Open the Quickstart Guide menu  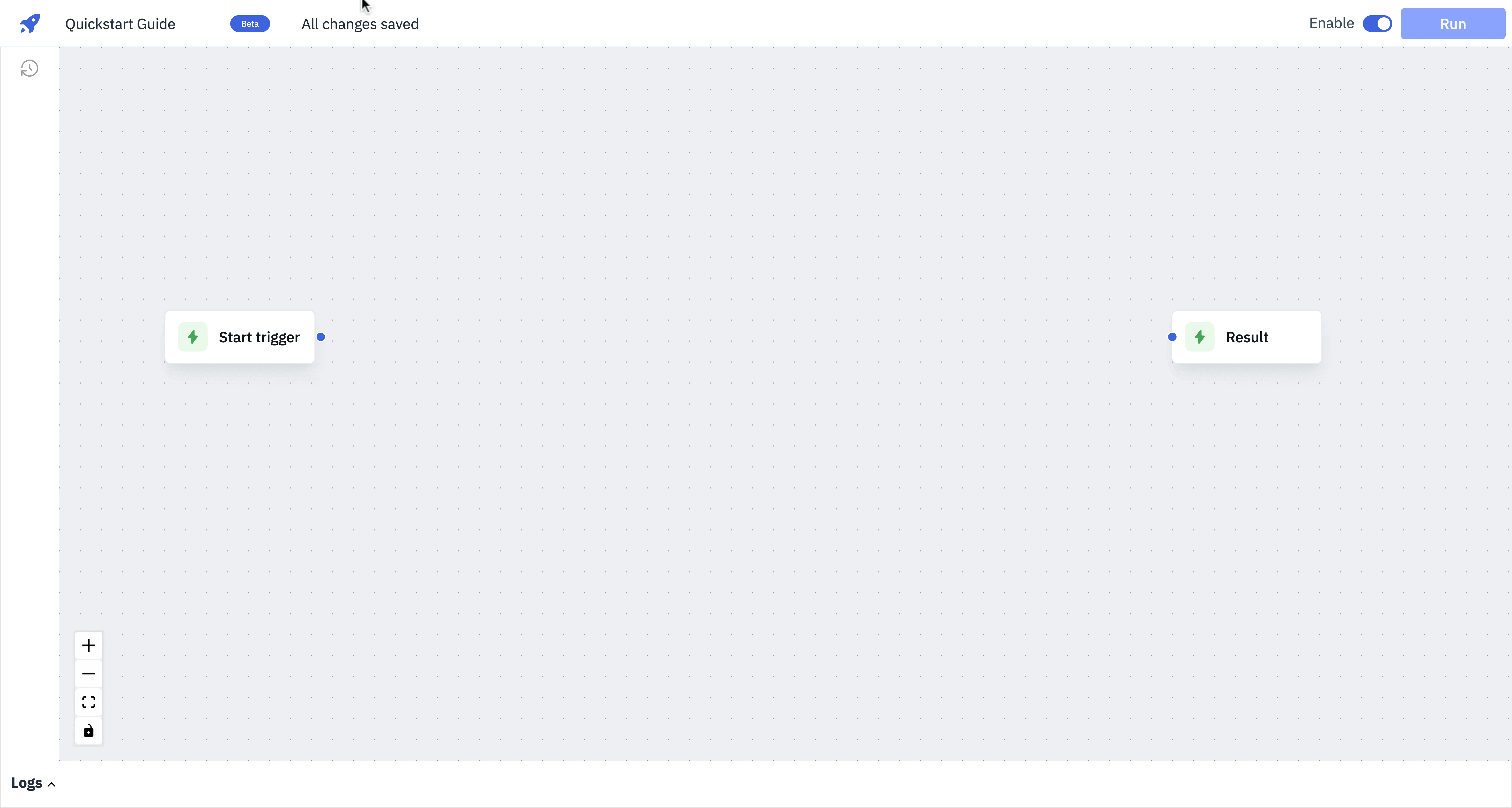click(x=120, y=23)
